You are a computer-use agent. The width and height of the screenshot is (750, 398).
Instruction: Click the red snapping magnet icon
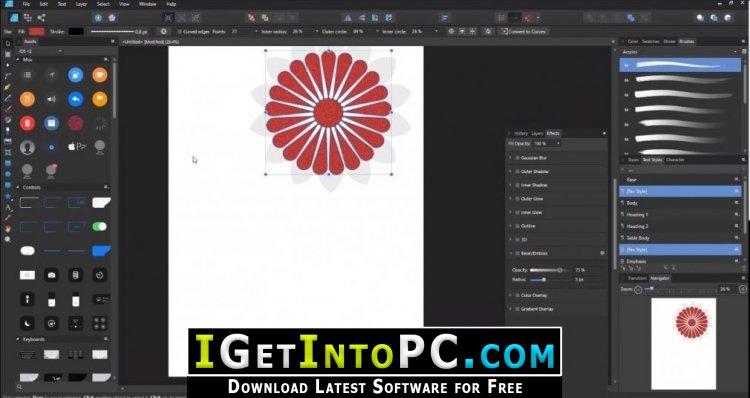point(529,18)
